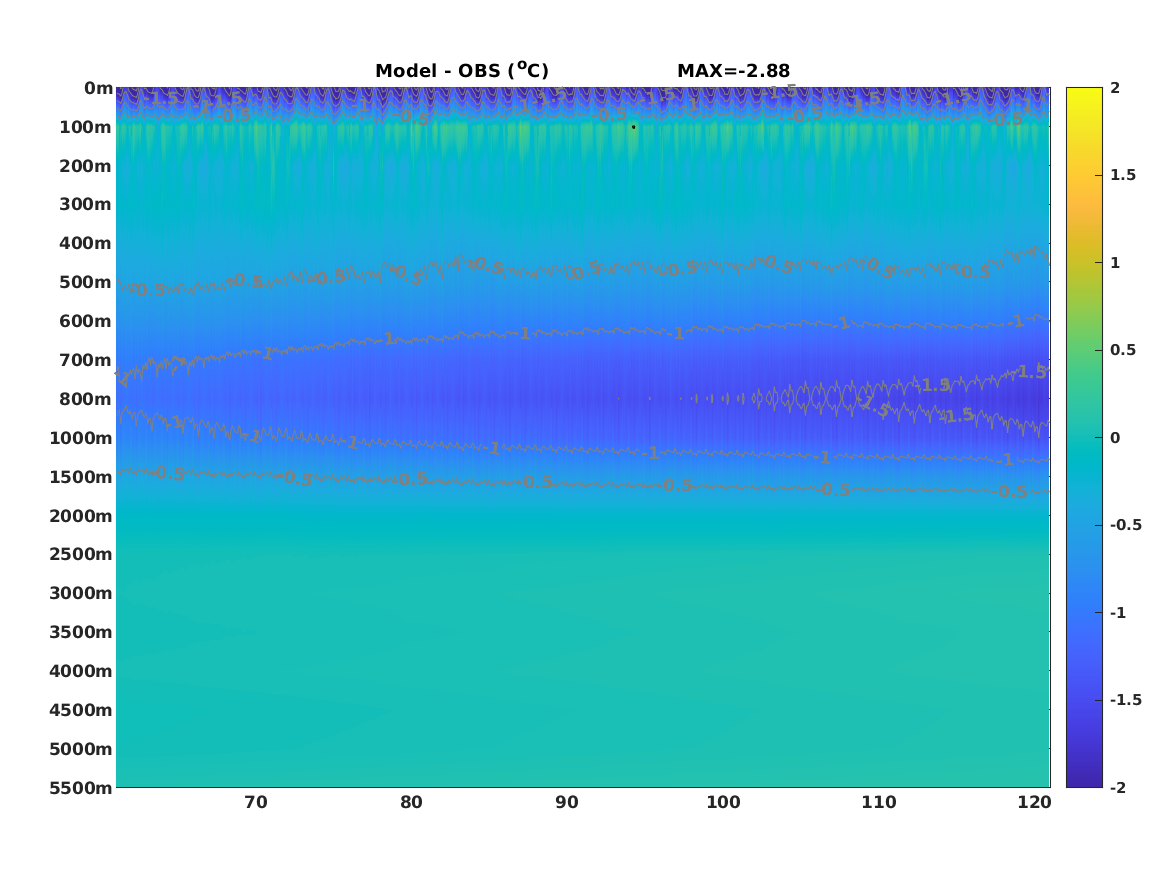The image size is (1167, 875).
Task: Select the '5000m' depth tick label
Action: (x=80, y=749)
